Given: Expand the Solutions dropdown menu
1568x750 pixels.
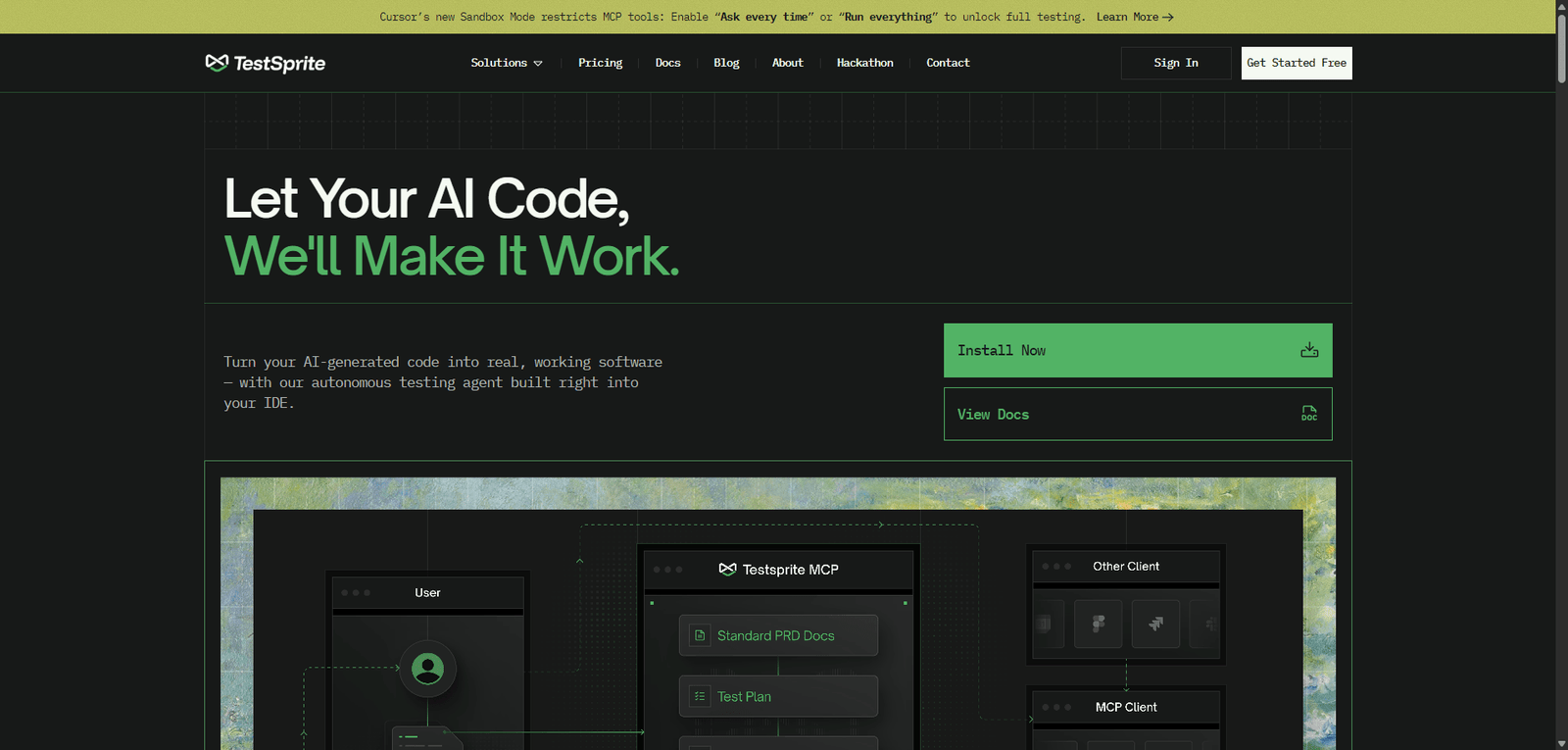Looking at the screenshot, I should pyautogui.click(x=506, y=63).
